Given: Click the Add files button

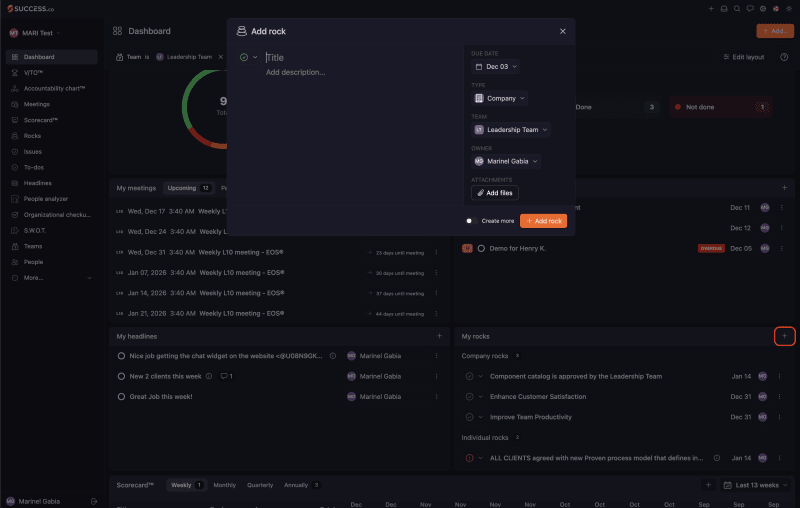Looking at the screenshot, I should (494, 193).
